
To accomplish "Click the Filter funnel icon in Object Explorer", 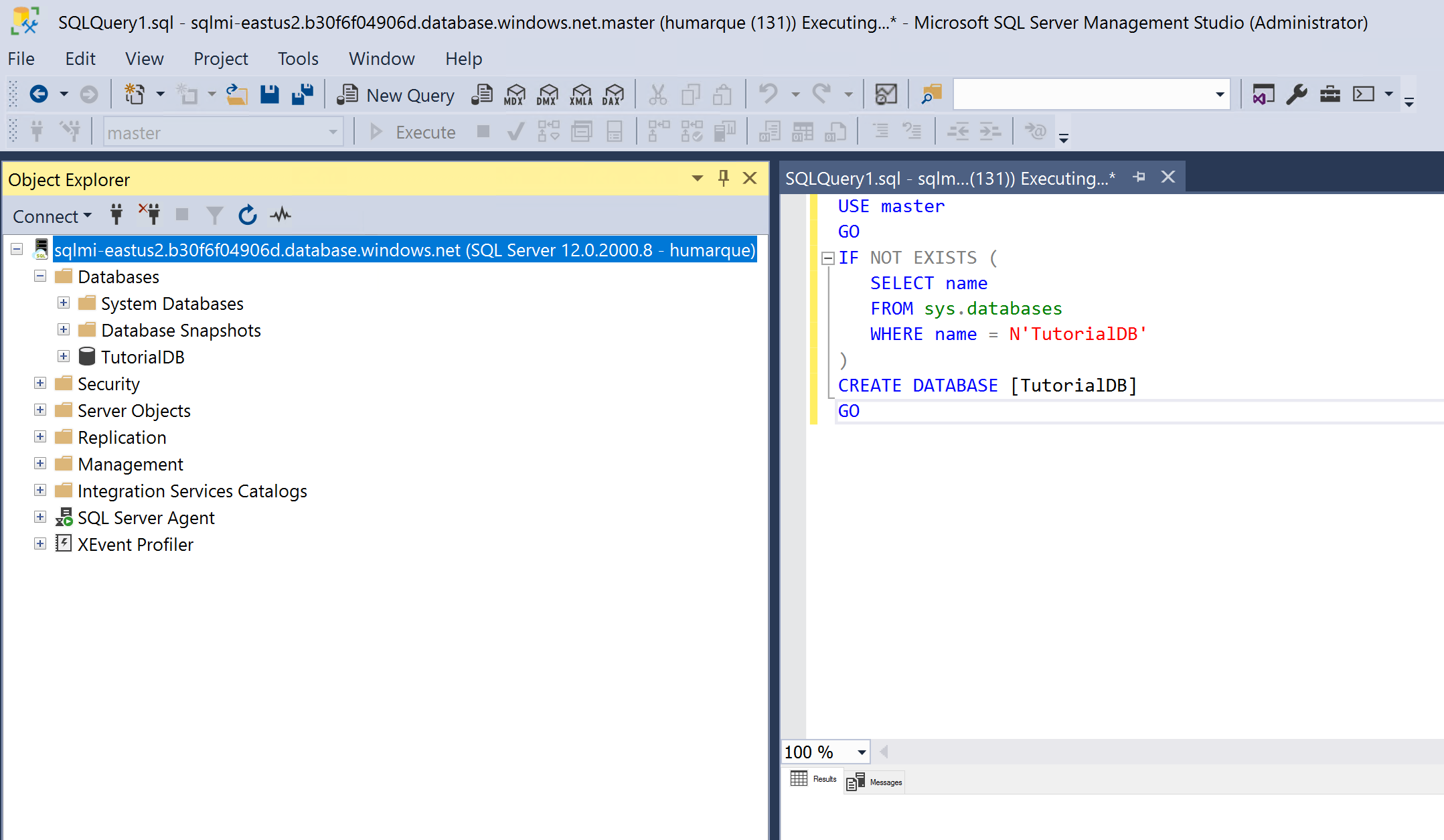I will [214, 216].
